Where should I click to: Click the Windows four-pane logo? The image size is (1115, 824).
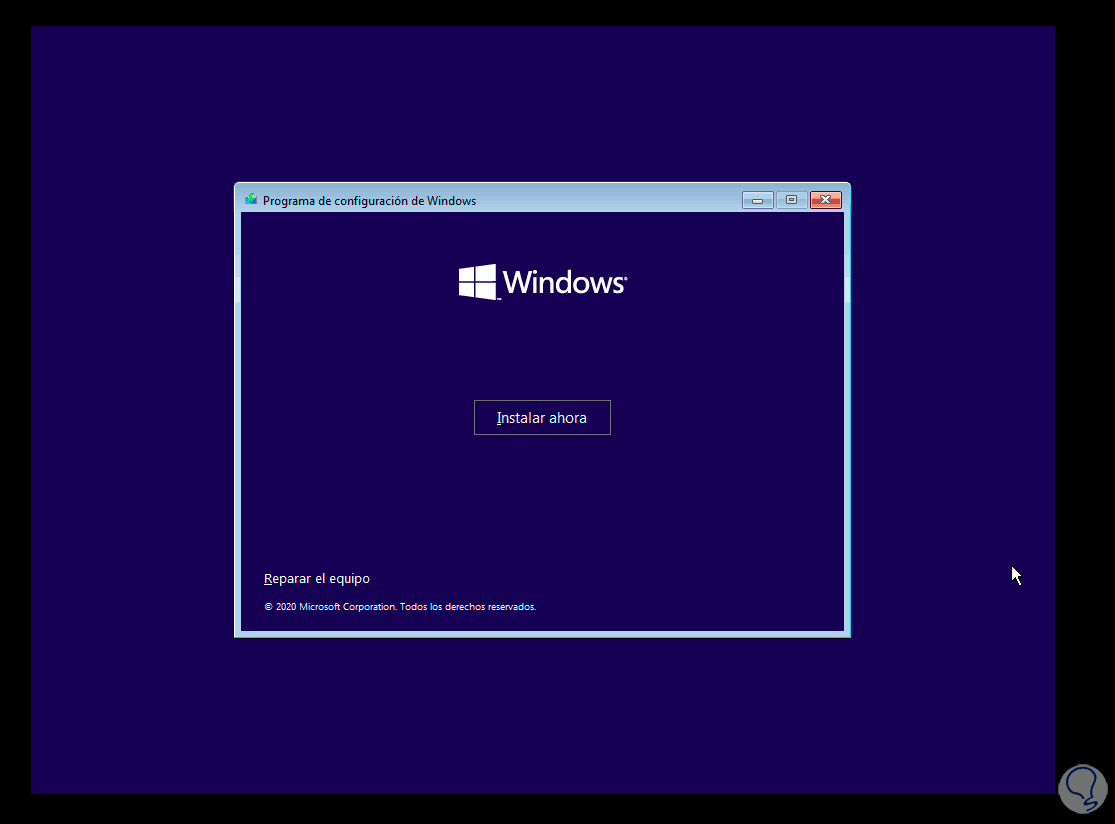(475, 281)
